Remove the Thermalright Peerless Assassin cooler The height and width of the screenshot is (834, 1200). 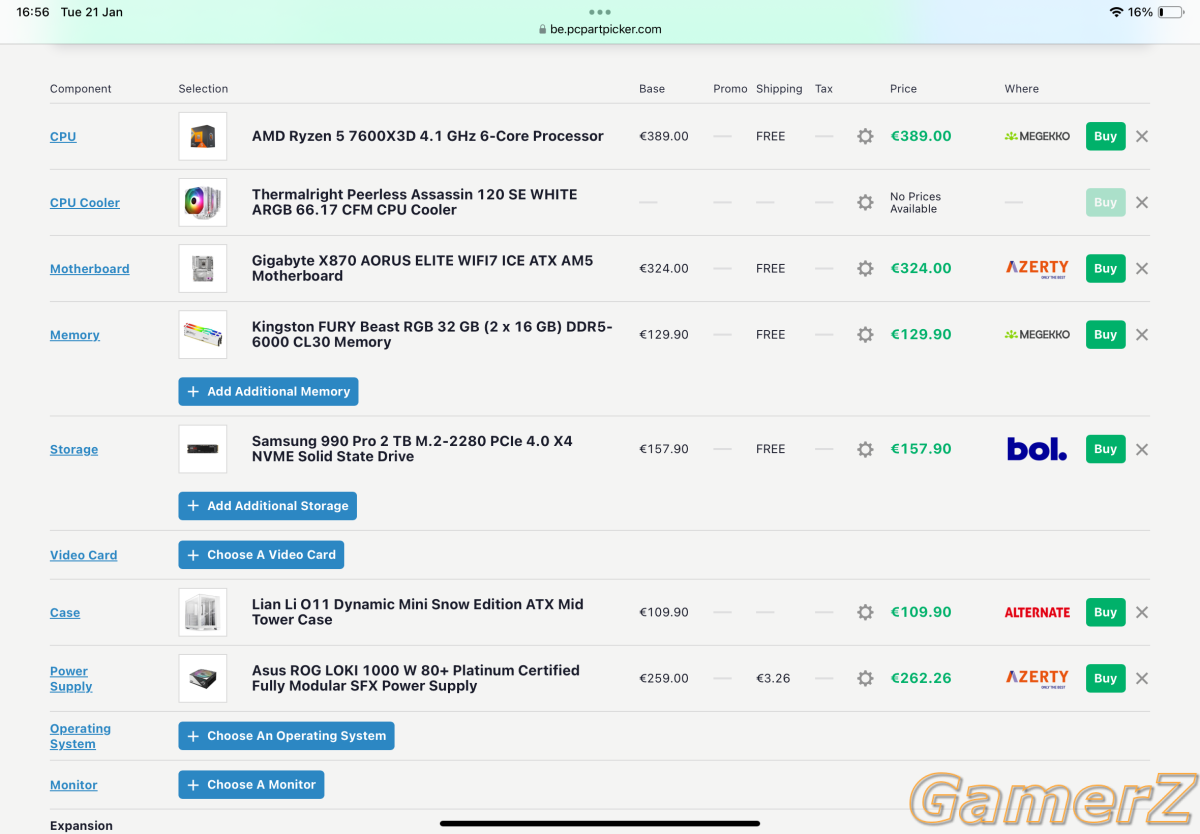[1142, 202]
